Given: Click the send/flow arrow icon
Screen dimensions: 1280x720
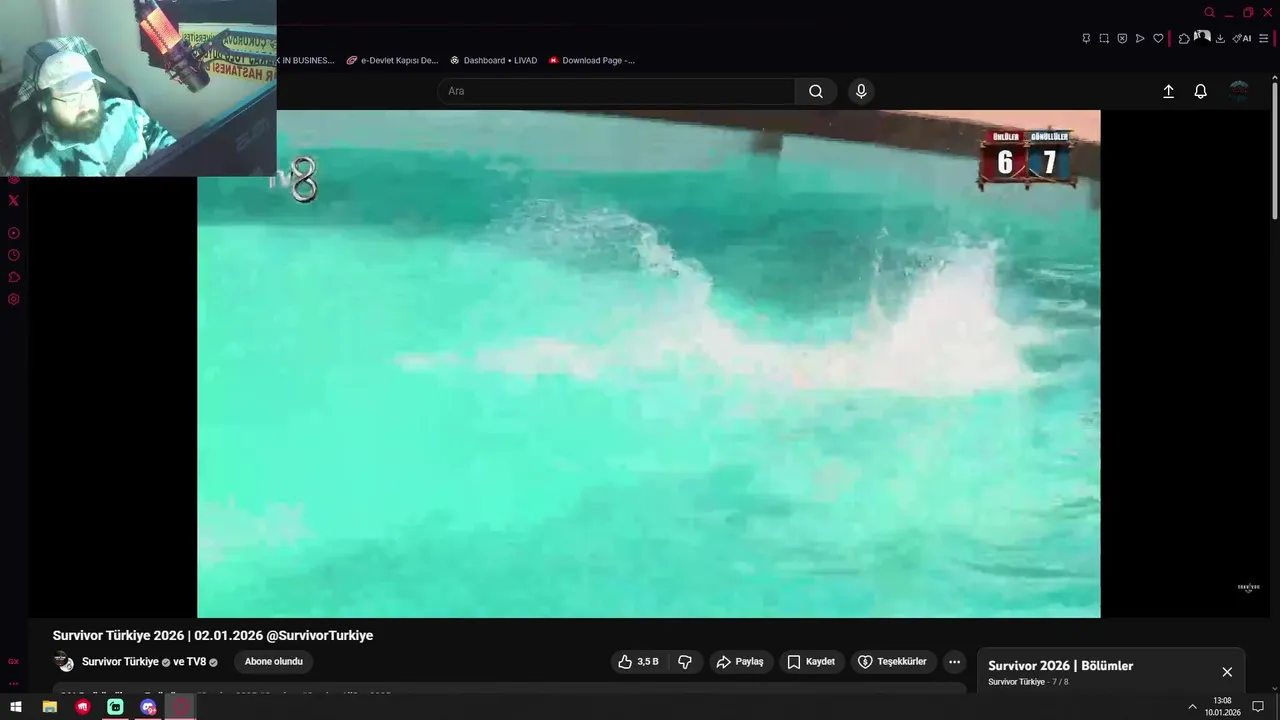Looking at the screenshot, I should click(1140, 38).
